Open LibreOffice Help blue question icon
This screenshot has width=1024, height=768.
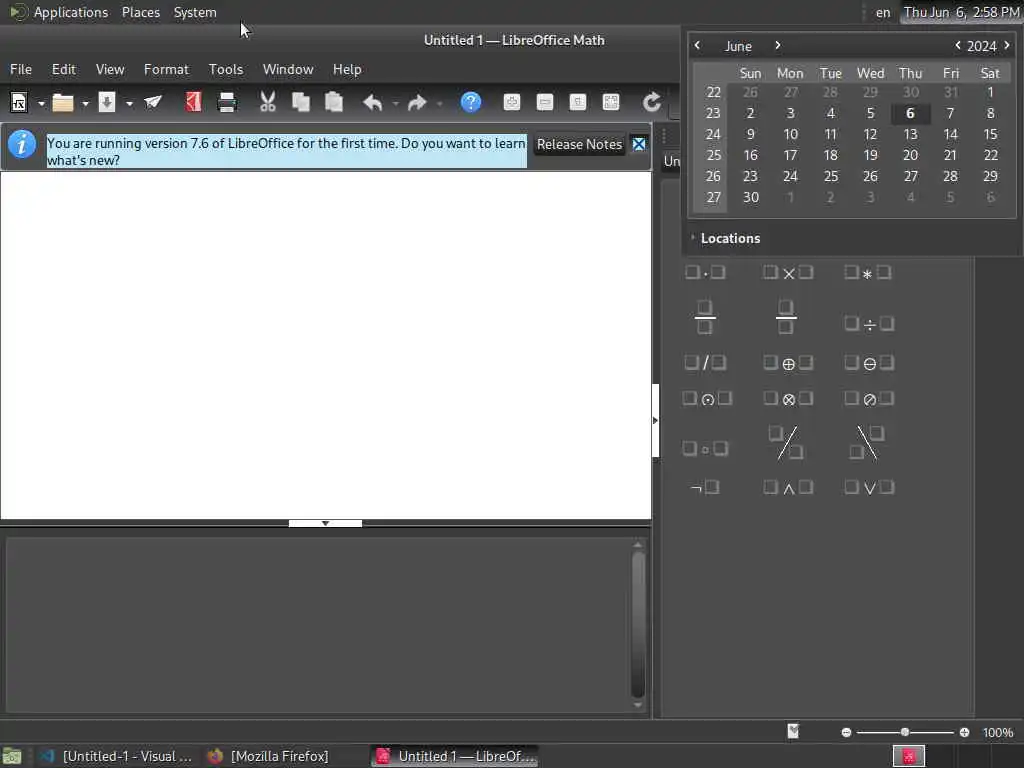(x=471, y=102)
